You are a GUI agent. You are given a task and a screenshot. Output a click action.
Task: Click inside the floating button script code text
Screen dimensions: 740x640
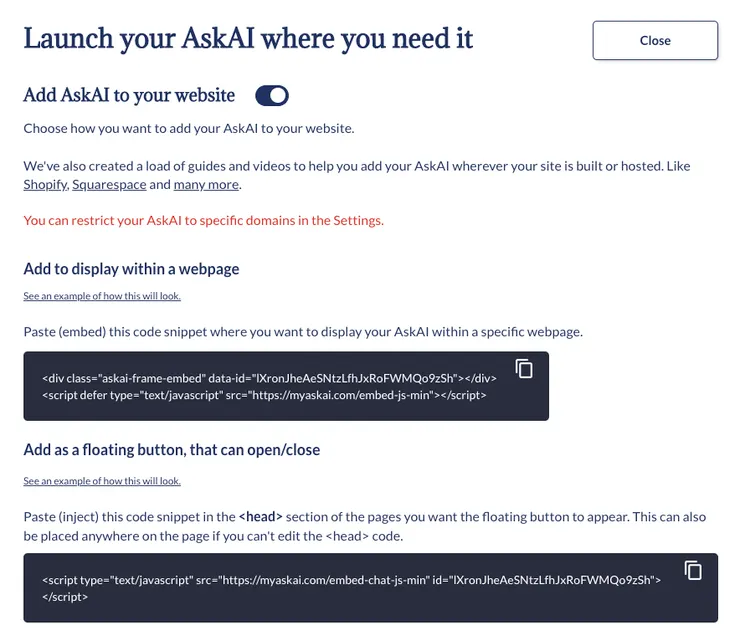pos(350,579)
